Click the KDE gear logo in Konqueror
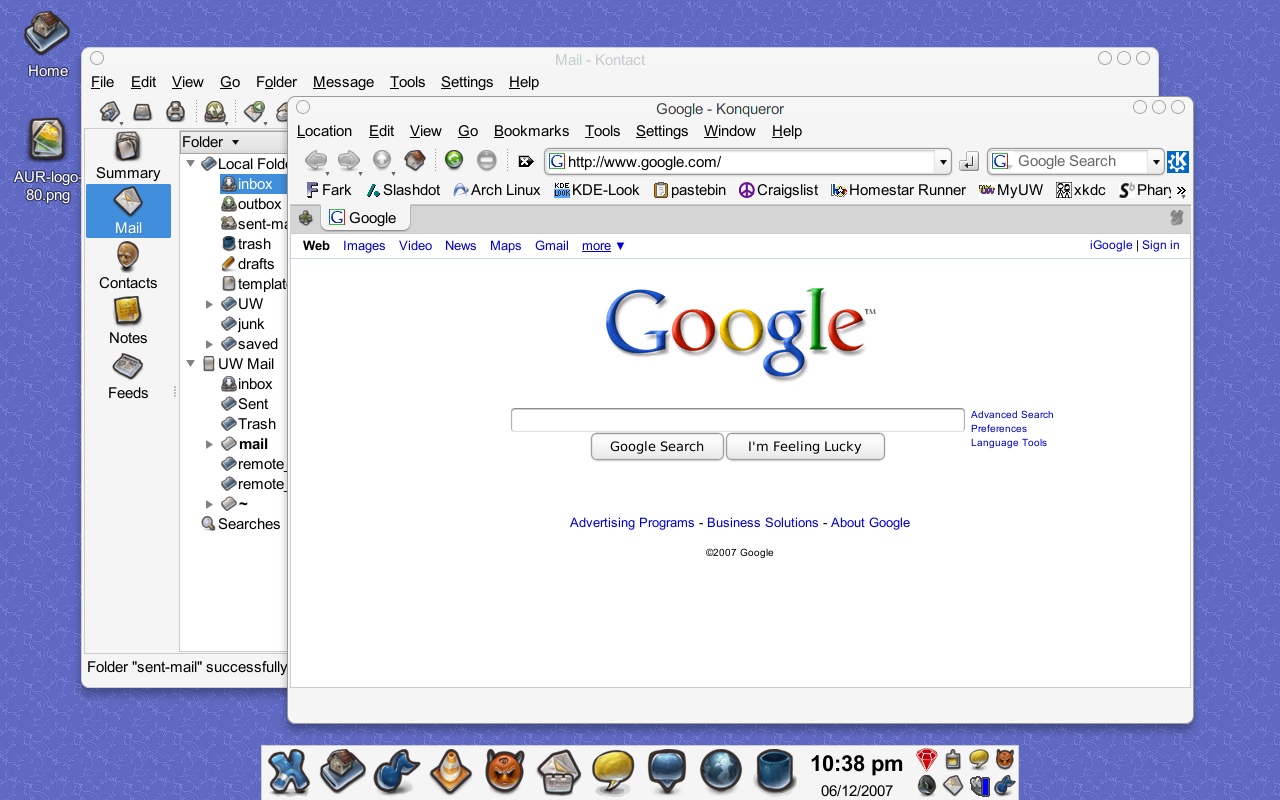This screenshot has width=1280, height=800. click(x=1178, y=161)
